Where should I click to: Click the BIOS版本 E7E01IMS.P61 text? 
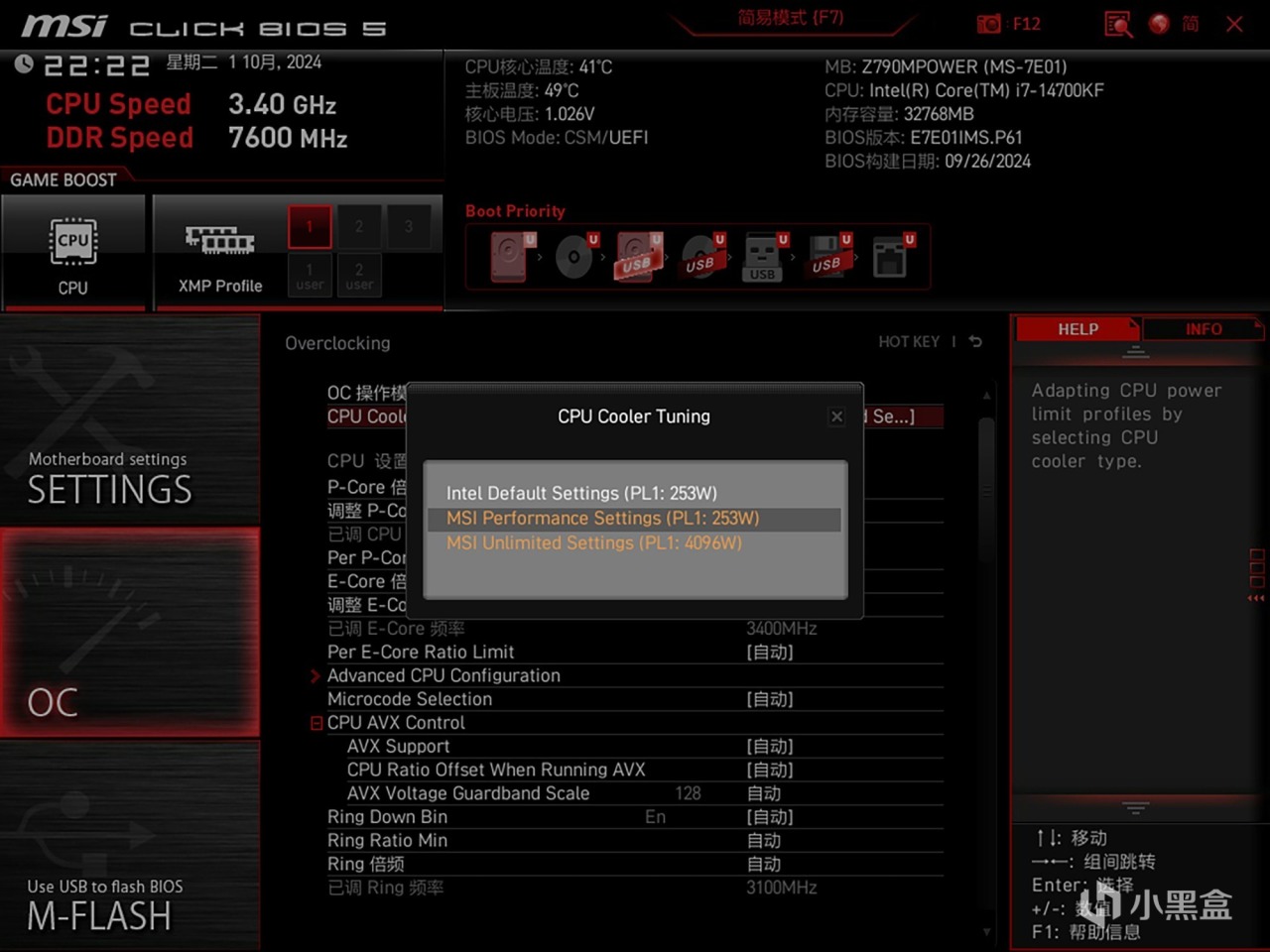pos(923,138)
